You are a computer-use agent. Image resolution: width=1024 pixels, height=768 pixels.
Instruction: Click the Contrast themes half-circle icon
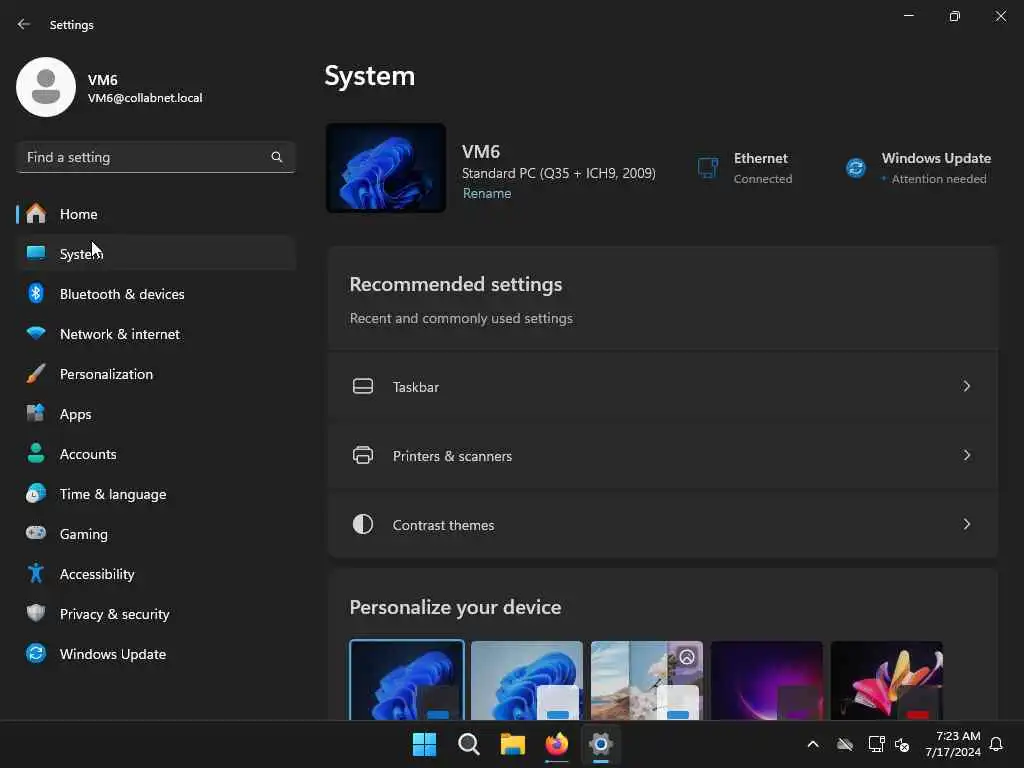coord(363,524)
